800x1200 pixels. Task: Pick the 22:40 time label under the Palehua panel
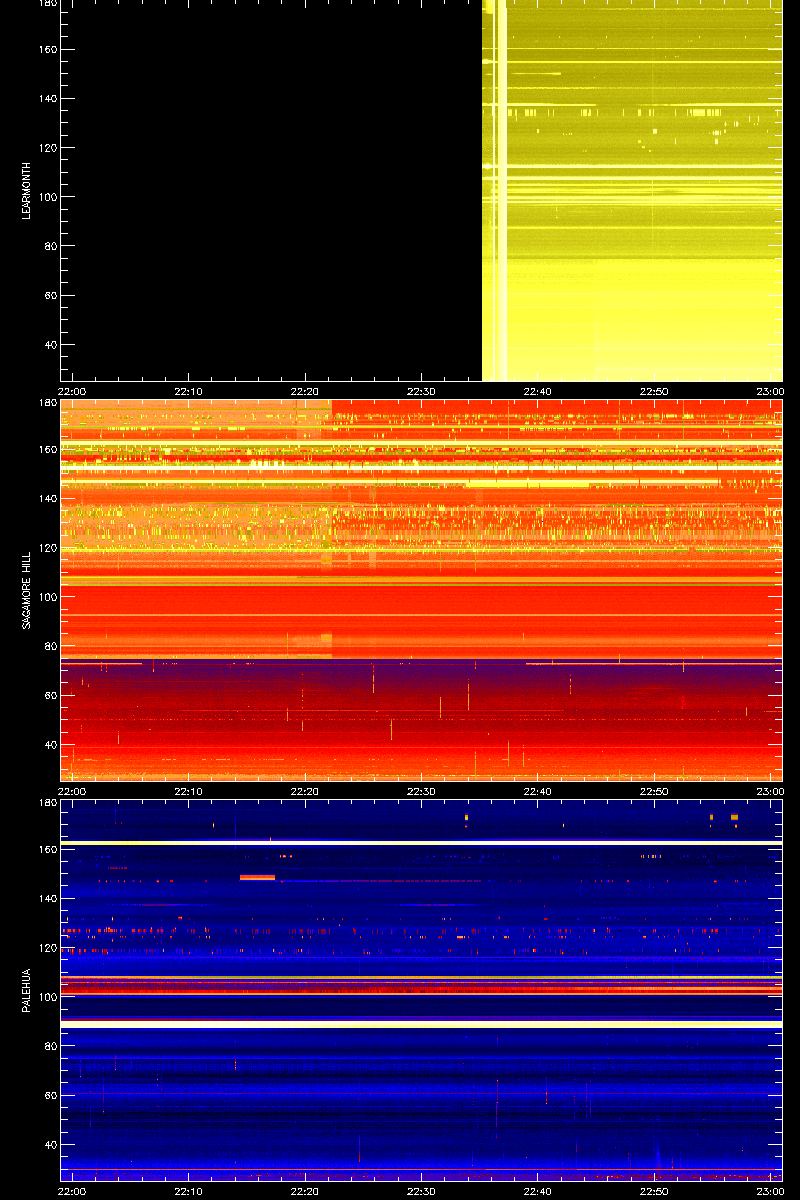tap(538, 1191)
